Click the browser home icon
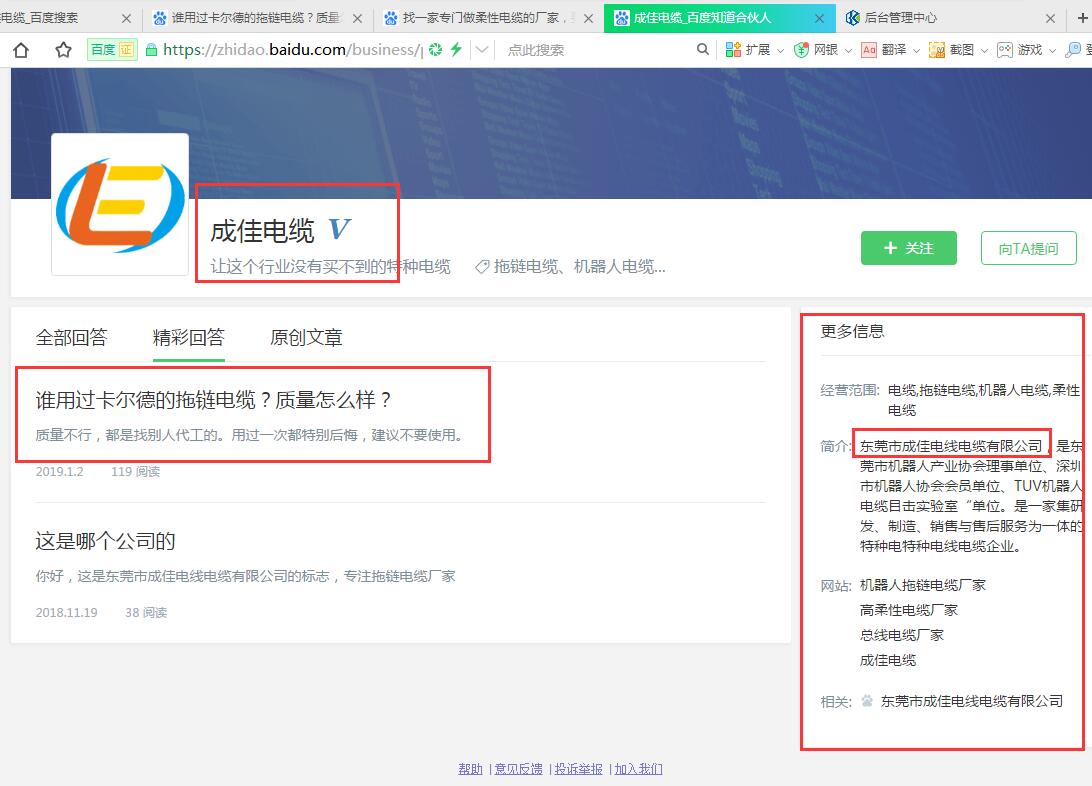Screen dimensions: 1092x786 (x=21, y=50)
